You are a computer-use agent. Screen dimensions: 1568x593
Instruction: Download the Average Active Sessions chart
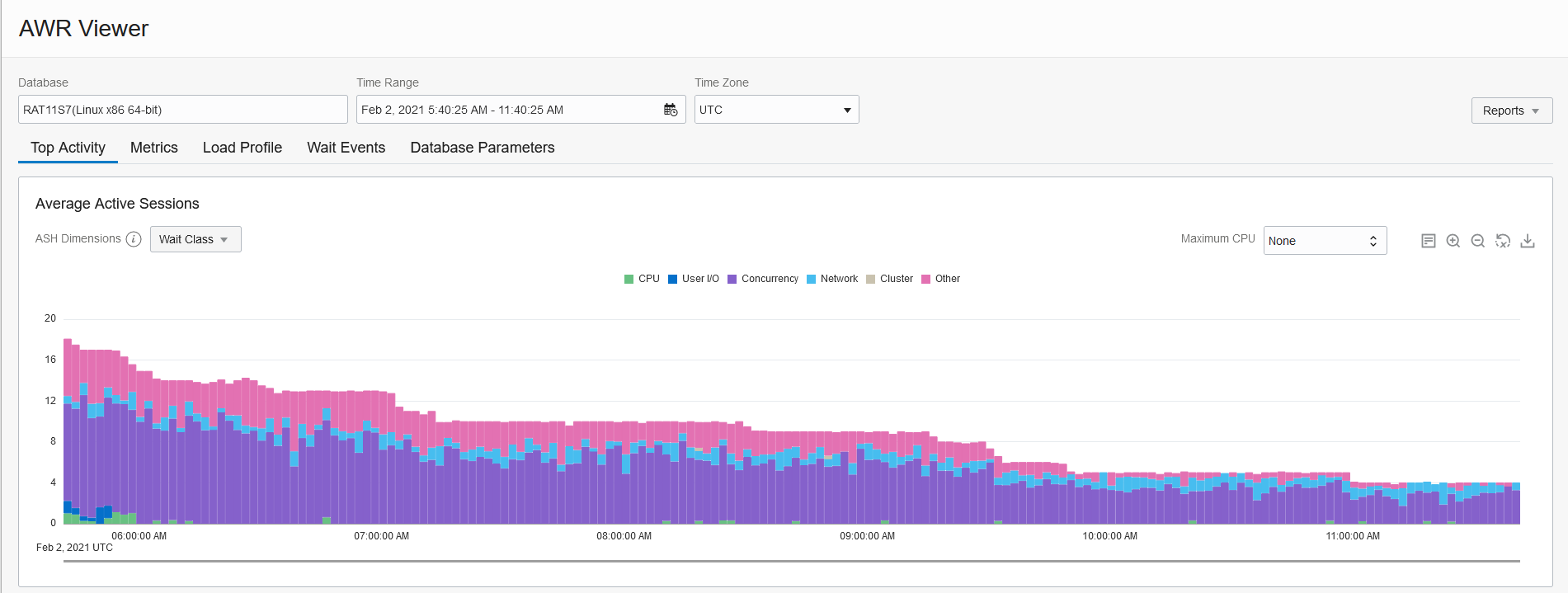pos(1528,241)
